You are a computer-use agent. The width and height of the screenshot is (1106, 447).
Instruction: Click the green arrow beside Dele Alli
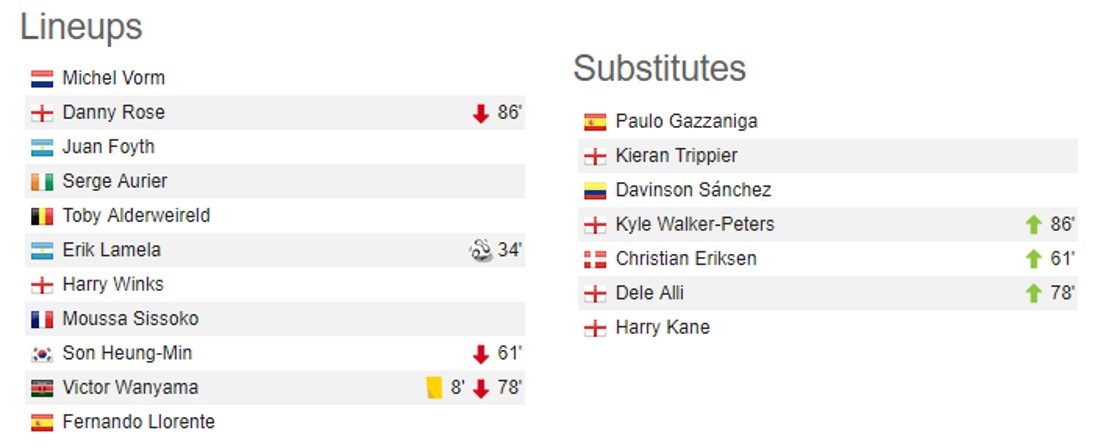[1033, 293]
